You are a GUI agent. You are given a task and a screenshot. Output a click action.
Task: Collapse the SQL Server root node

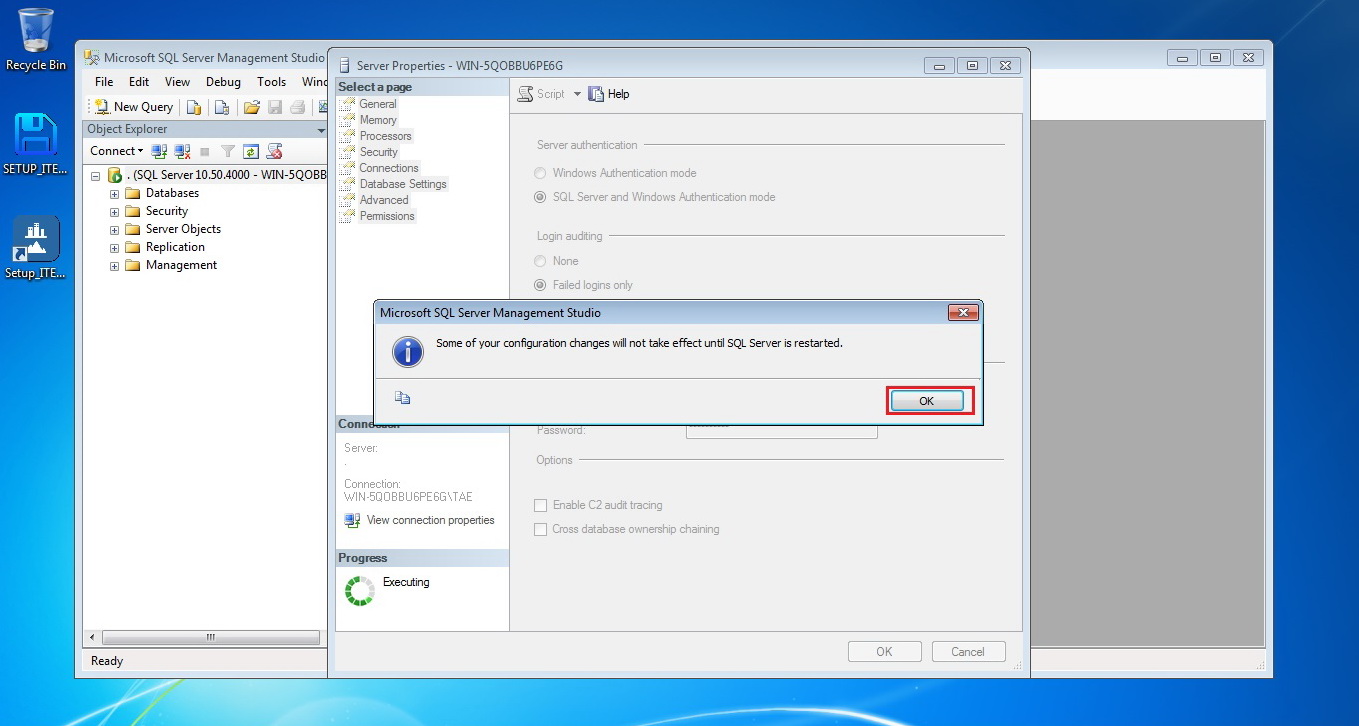(96, 175)
